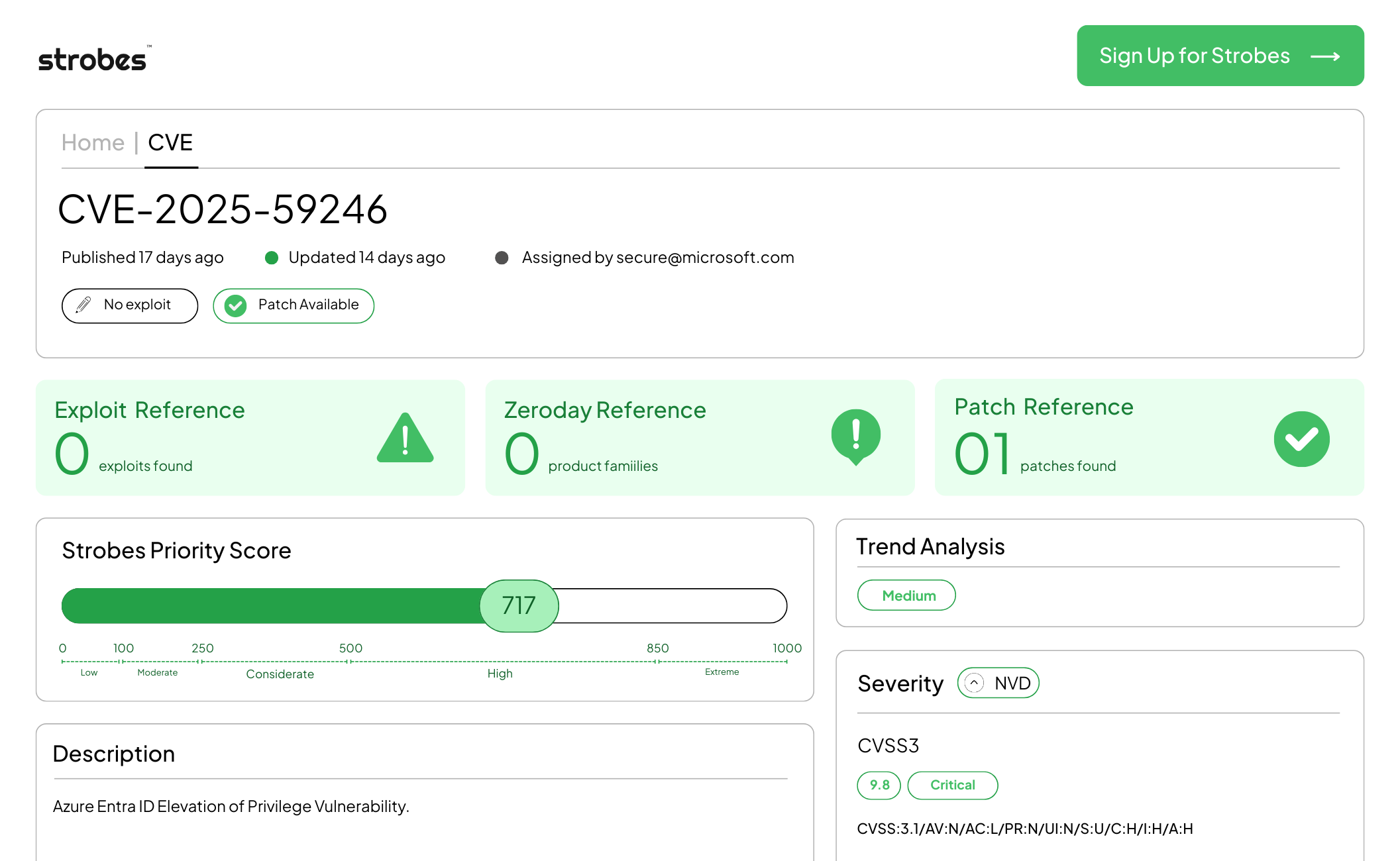
Task: Select the CVE tab
Action: click(170, 142)
